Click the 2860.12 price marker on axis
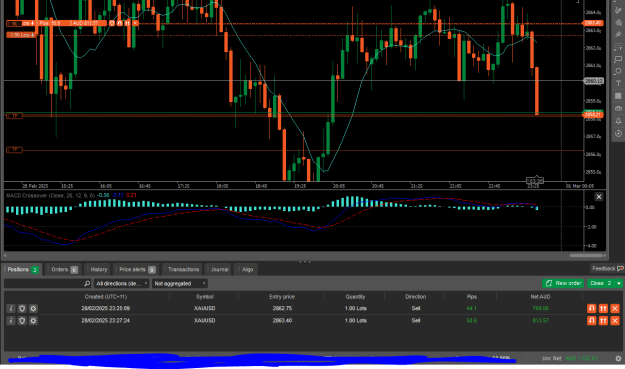Screen dimensions: 625x369 pos(594,81)
